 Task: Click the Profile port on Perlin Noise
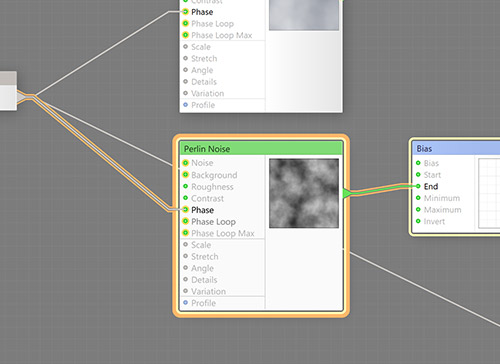pyautogui.click(x=186, y=303)
